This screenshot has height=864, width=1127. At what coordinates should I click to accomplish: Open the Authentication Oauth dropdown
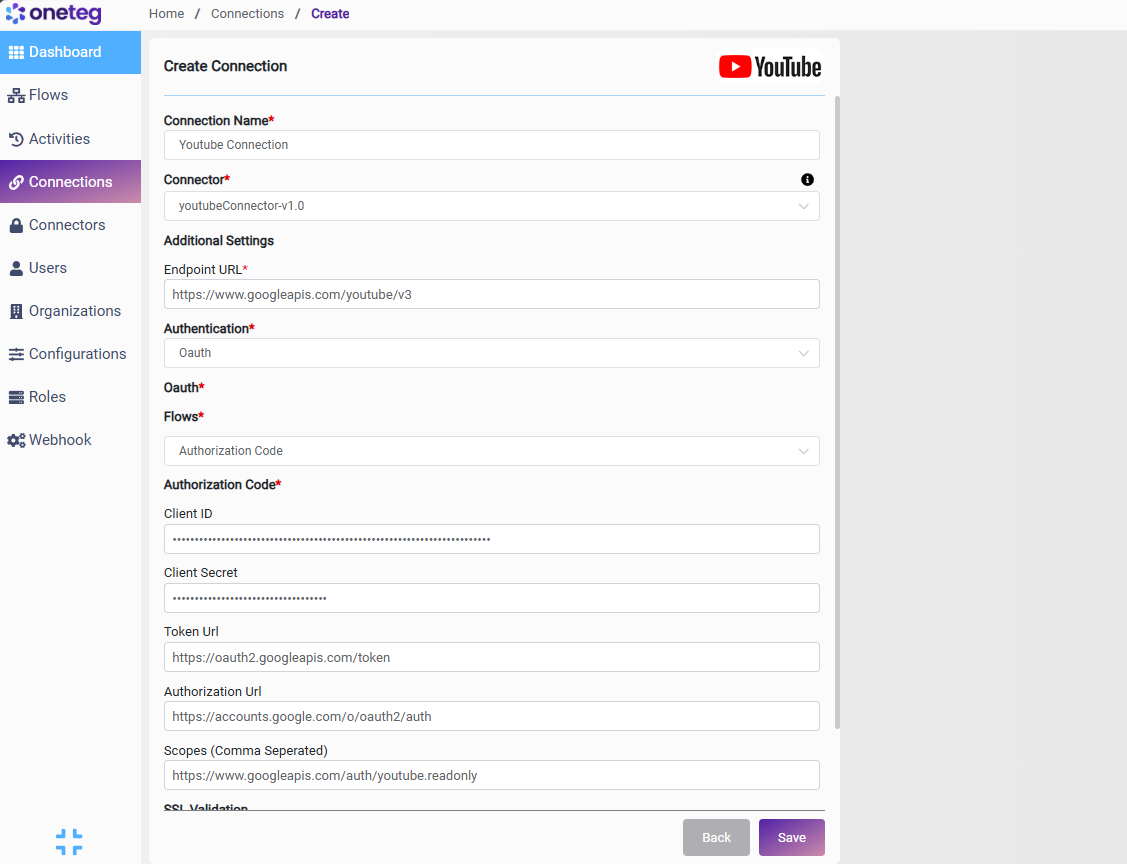tap(492, 353)
